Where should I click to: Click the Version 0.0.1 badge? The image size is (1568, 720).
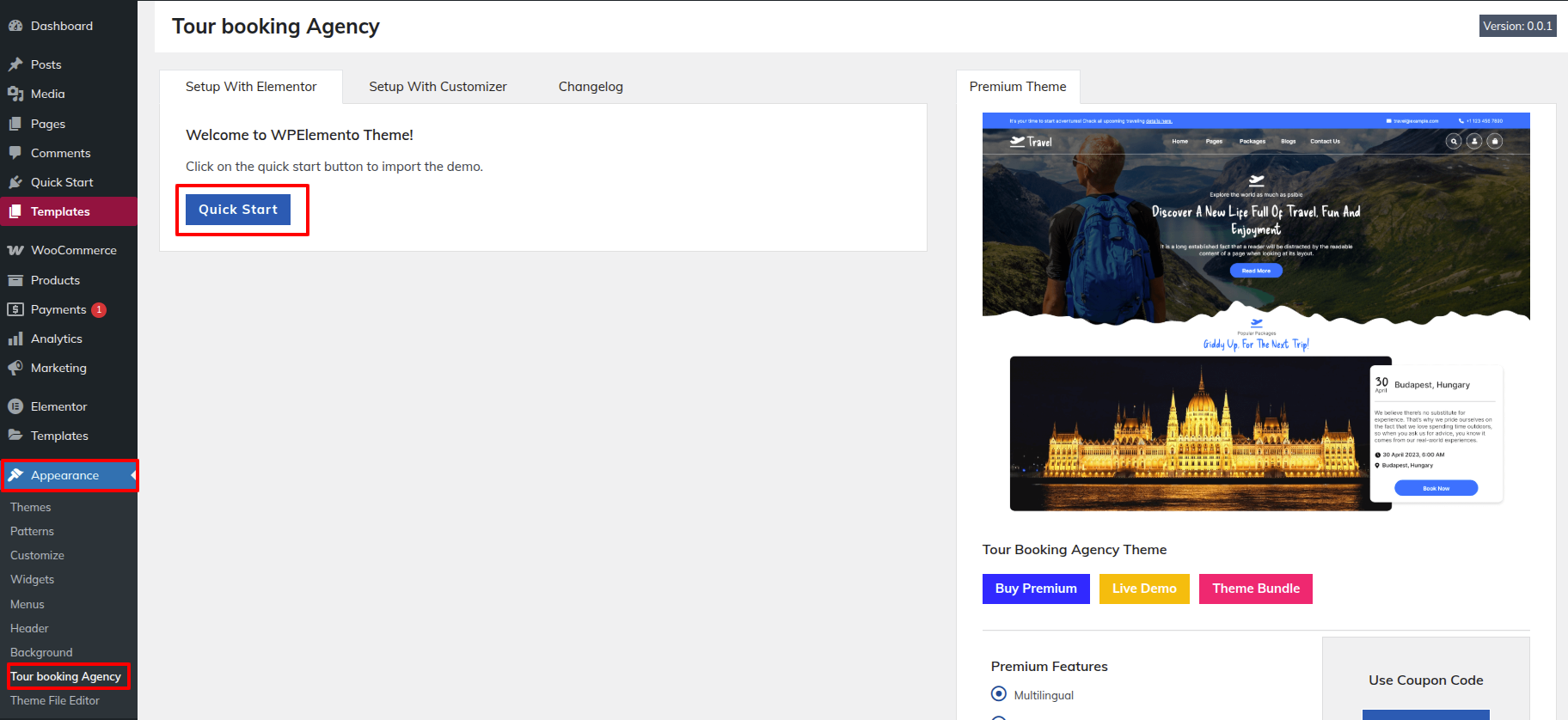[1518, 26]
